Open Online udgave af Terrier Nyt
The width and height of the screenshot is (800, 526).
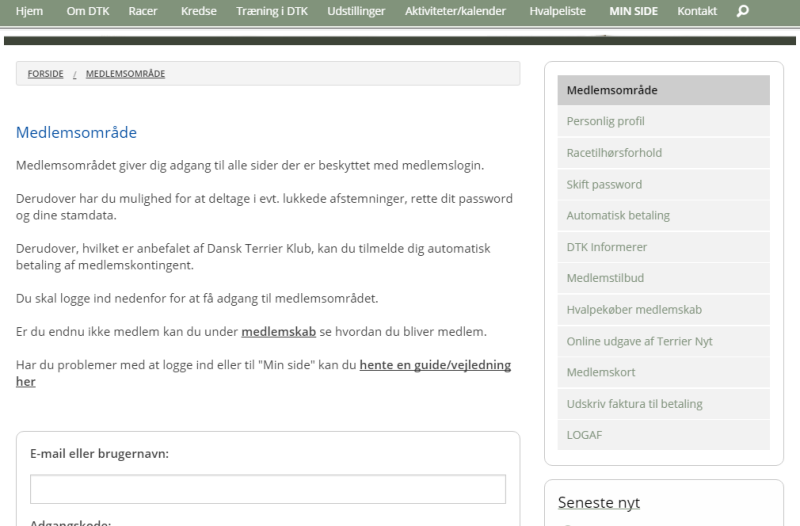pos(663,341)
